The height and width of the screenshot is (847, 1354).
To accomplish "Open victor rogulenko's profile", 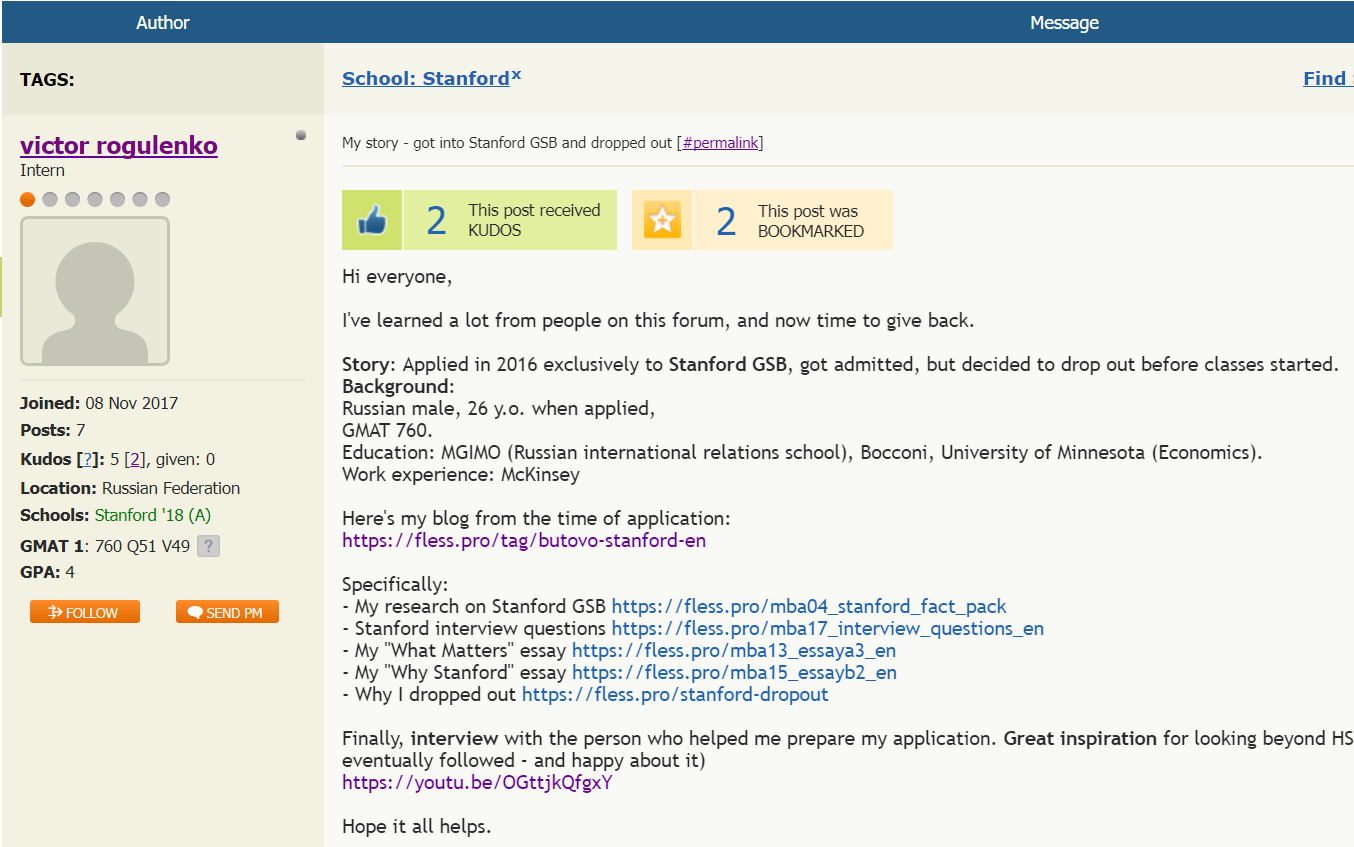I will [118, 145].
